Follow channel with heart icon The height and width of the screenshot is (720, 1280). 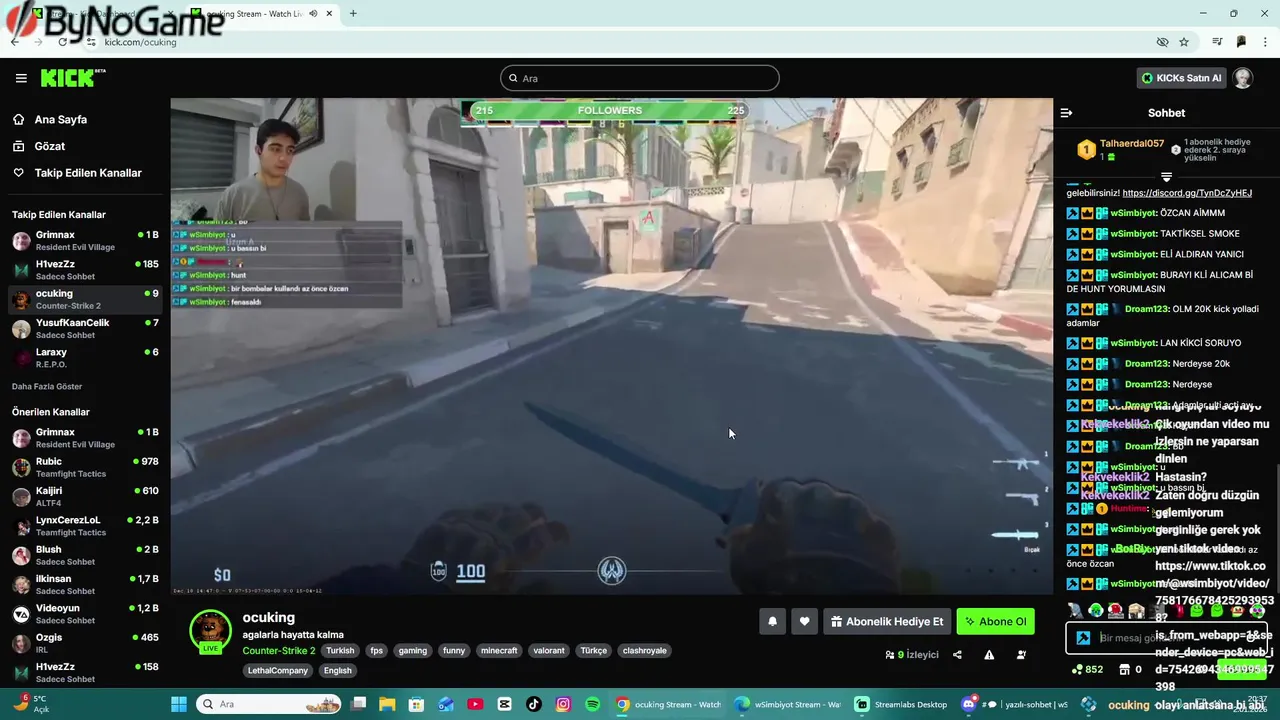click(x=804, y=621)
